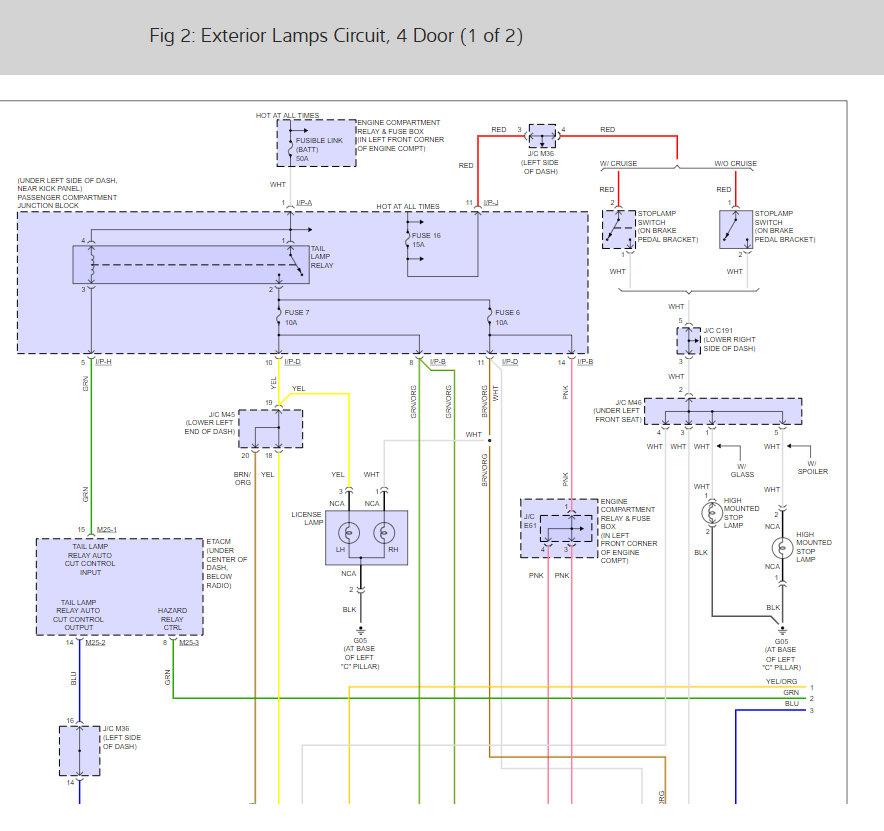Click the FUSE 7 10A label
884x831 pixels.
point(297,317)
